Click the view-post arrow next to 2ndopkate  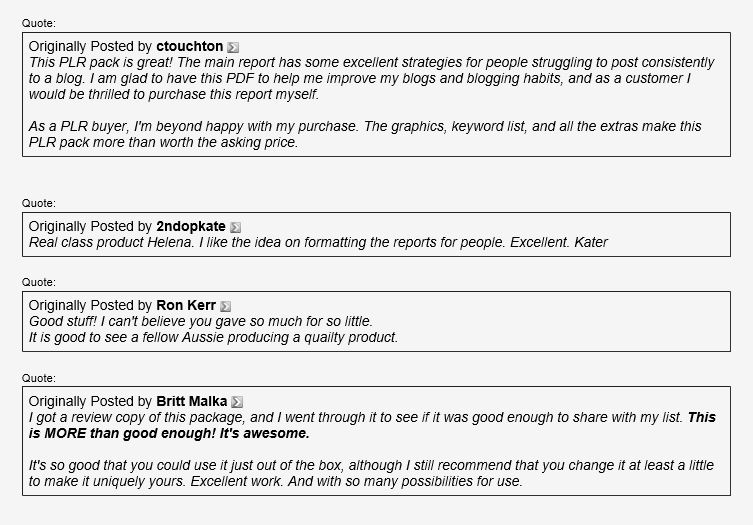[235, 227]
